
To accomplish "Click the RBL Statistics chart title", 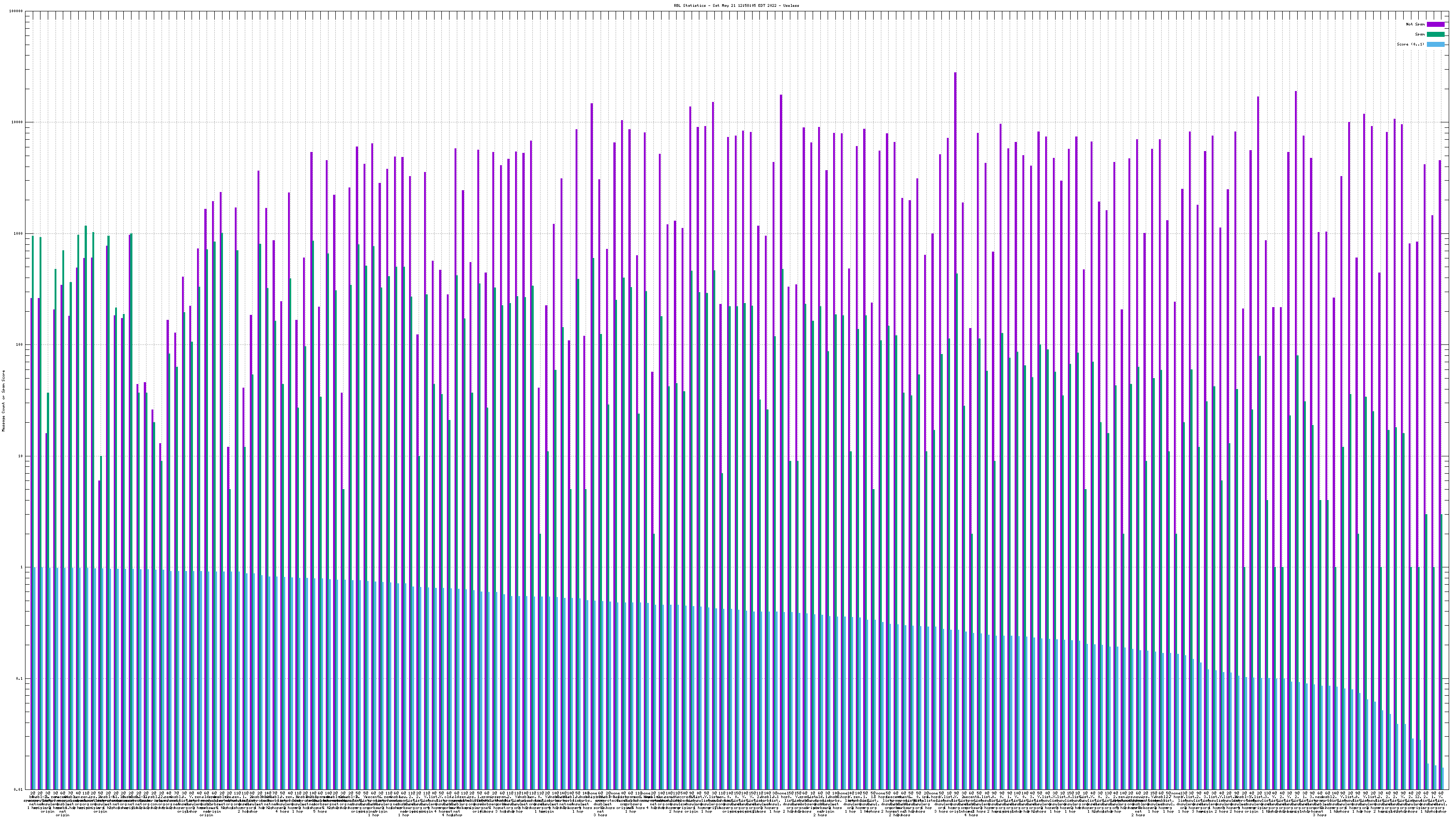I will tap(736, 5).
